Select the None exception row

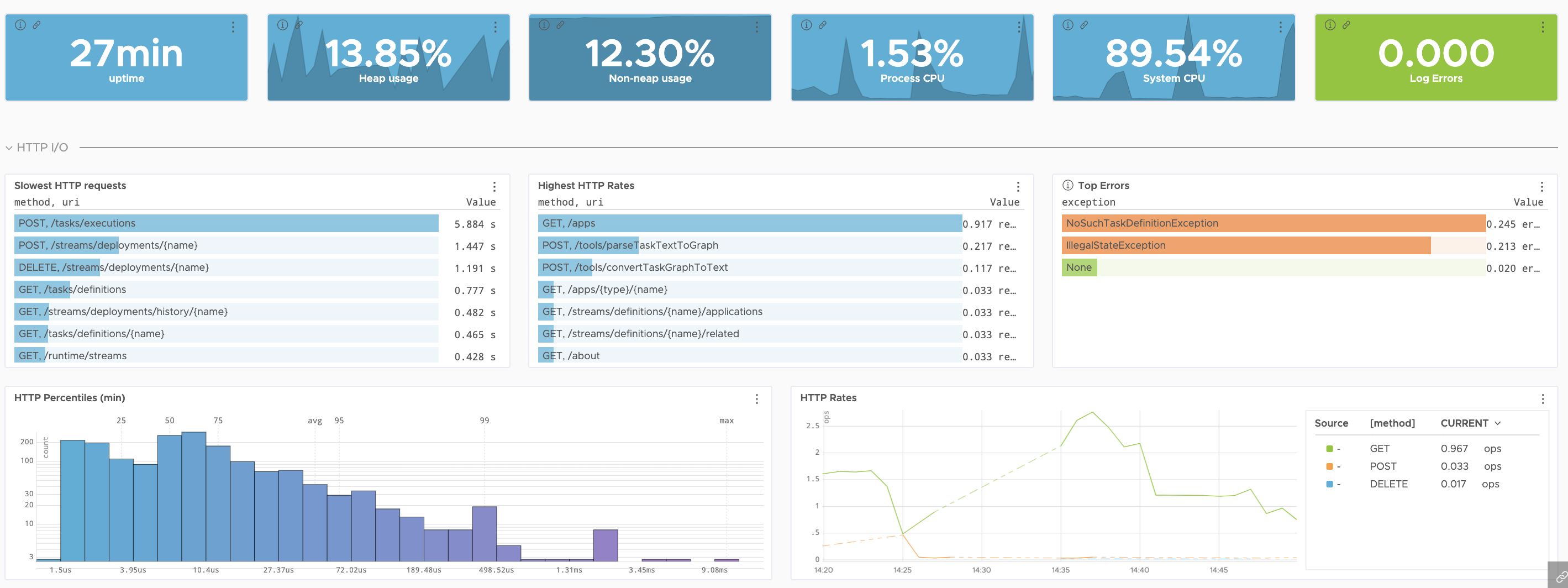point(1304,267)
